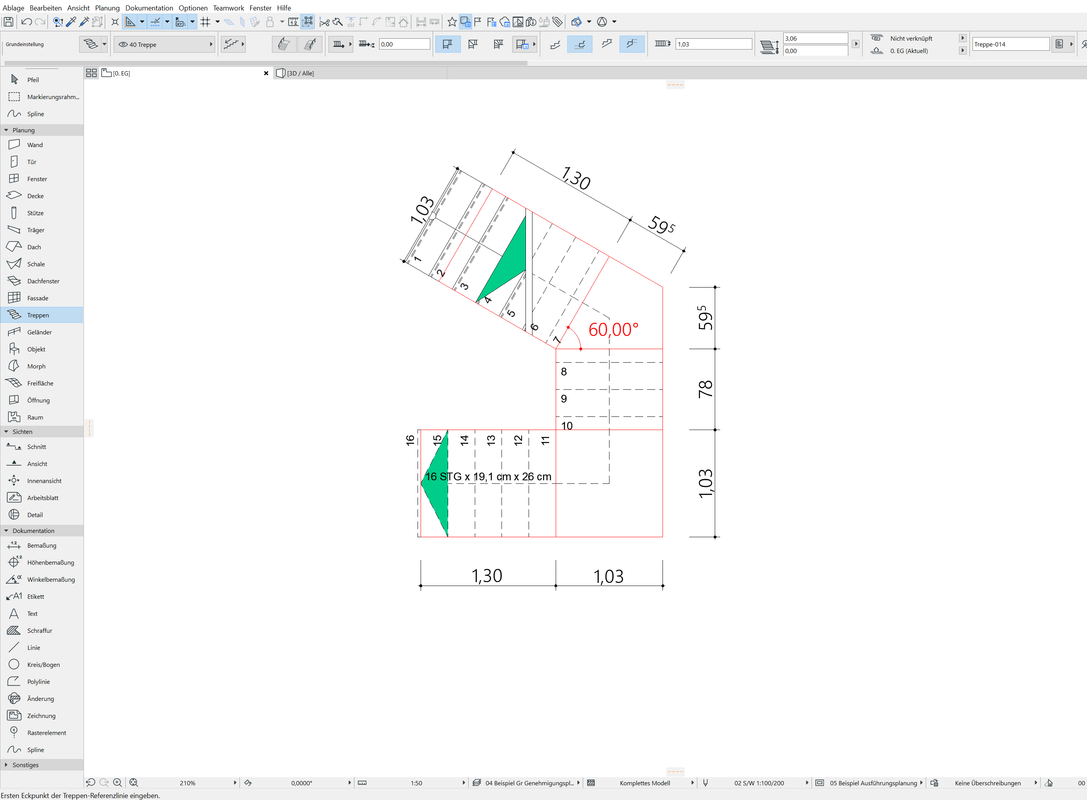This screenshot has height=800, width=1087.
Task: Toggle the highlighted fourth stair-turning type button
Action: click(x=632, y=44)
